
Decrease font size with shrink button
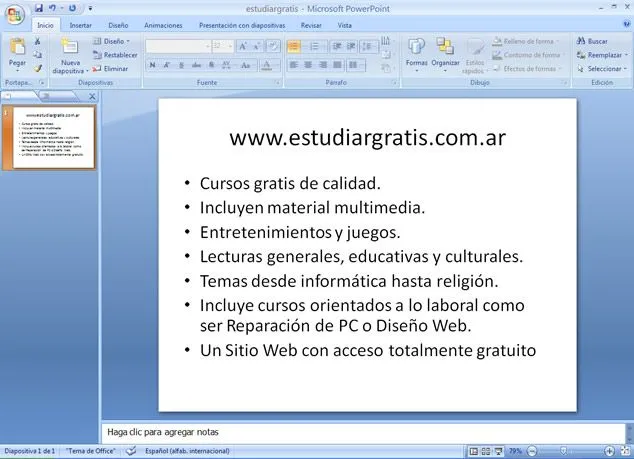click(257, 46)
